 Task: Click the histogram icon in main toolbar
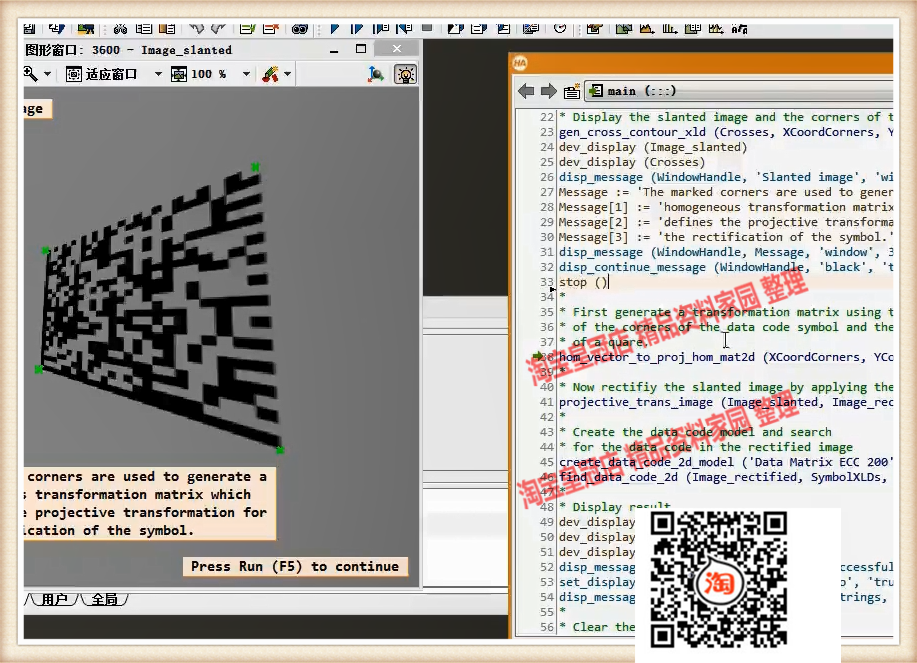pos(646,28)
